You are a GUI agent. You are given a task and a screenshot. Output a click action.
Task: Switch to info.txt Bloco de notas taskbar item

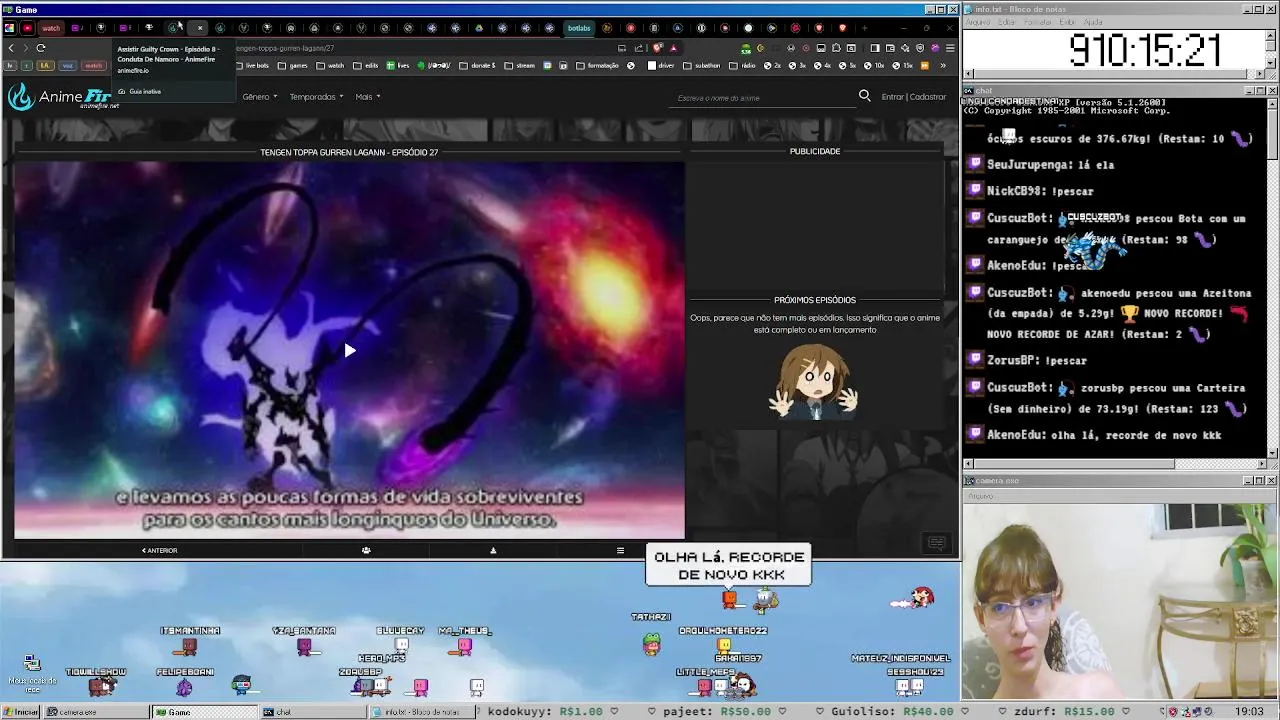click(x=420, y=712)
